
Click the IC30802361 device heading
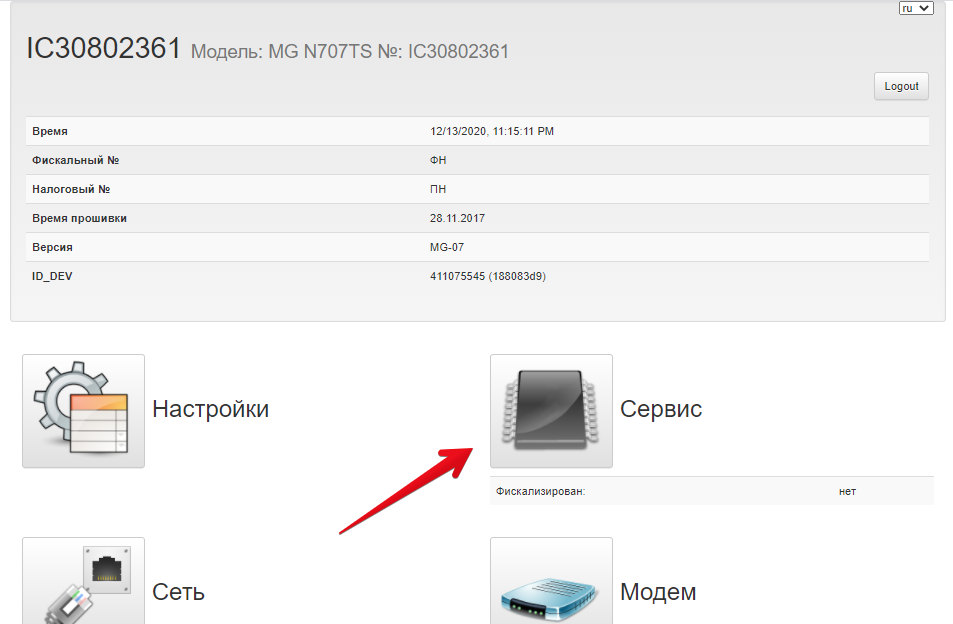pos(103,49)
